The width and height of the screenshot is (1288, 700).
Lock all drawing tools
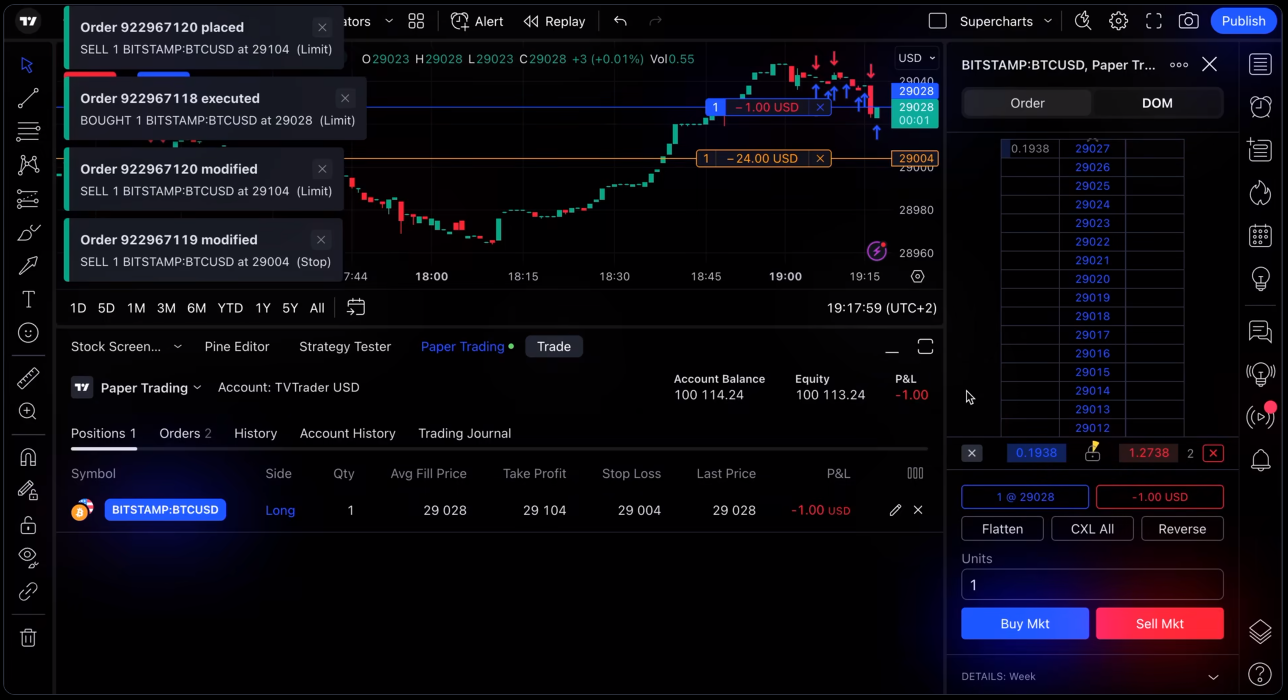point(28,524)
